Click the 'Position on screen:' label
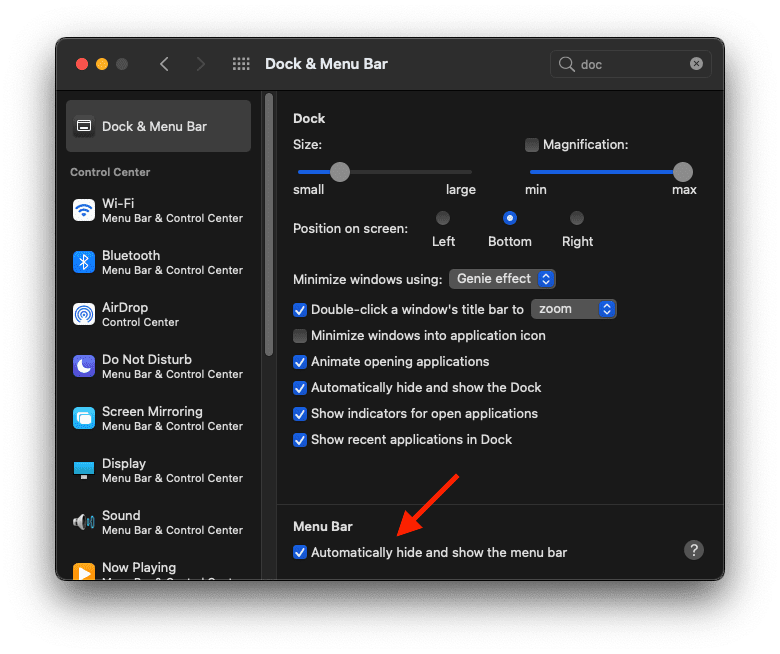This screenshot has width=780, height=654. 350,228
